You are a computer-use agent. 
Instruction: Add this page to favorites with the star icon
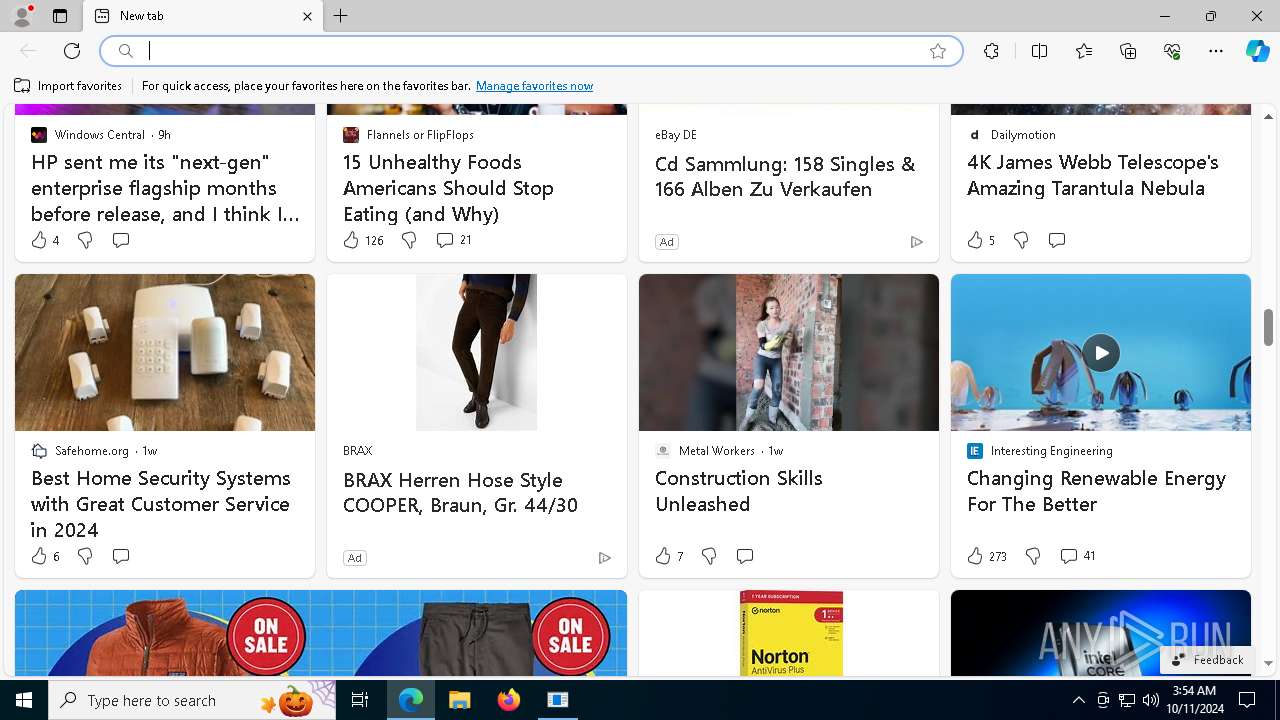938,51
